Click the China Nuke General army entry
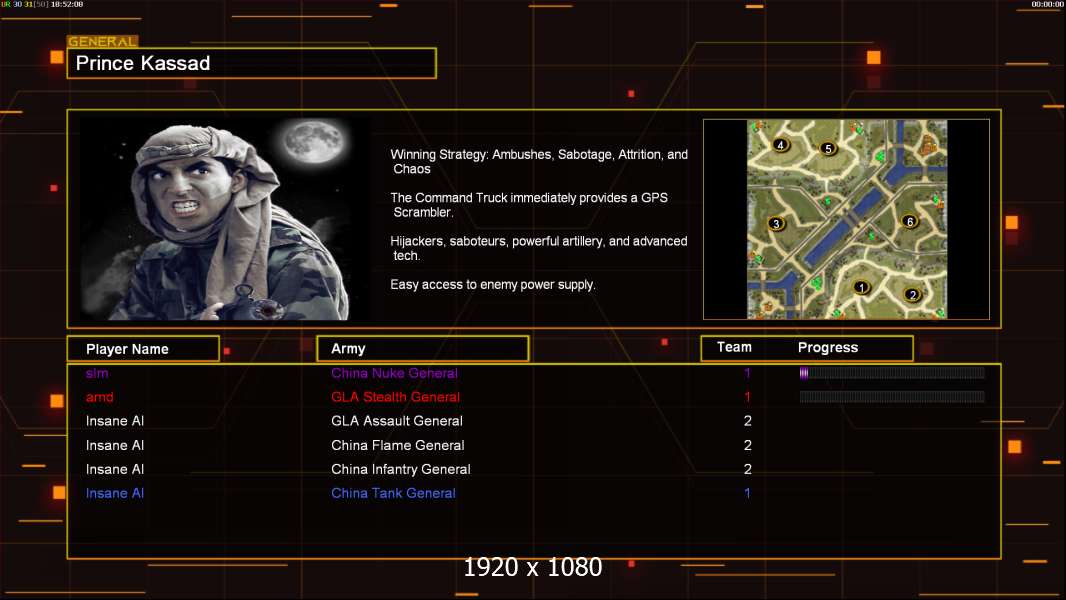 pos(394,373)
